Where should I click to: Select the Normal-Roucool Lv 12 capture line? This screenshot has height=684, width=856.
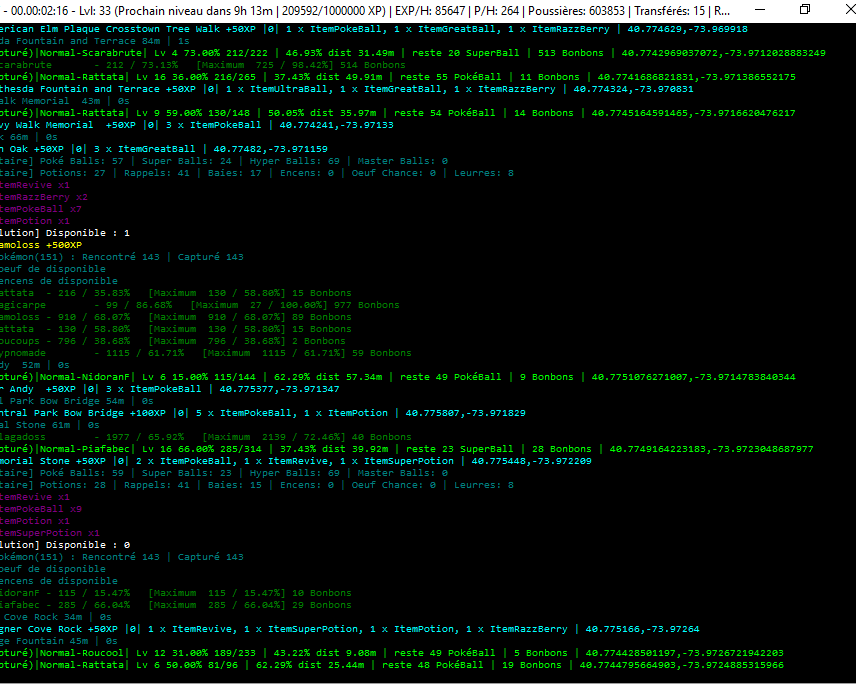[x=392, y=653]
